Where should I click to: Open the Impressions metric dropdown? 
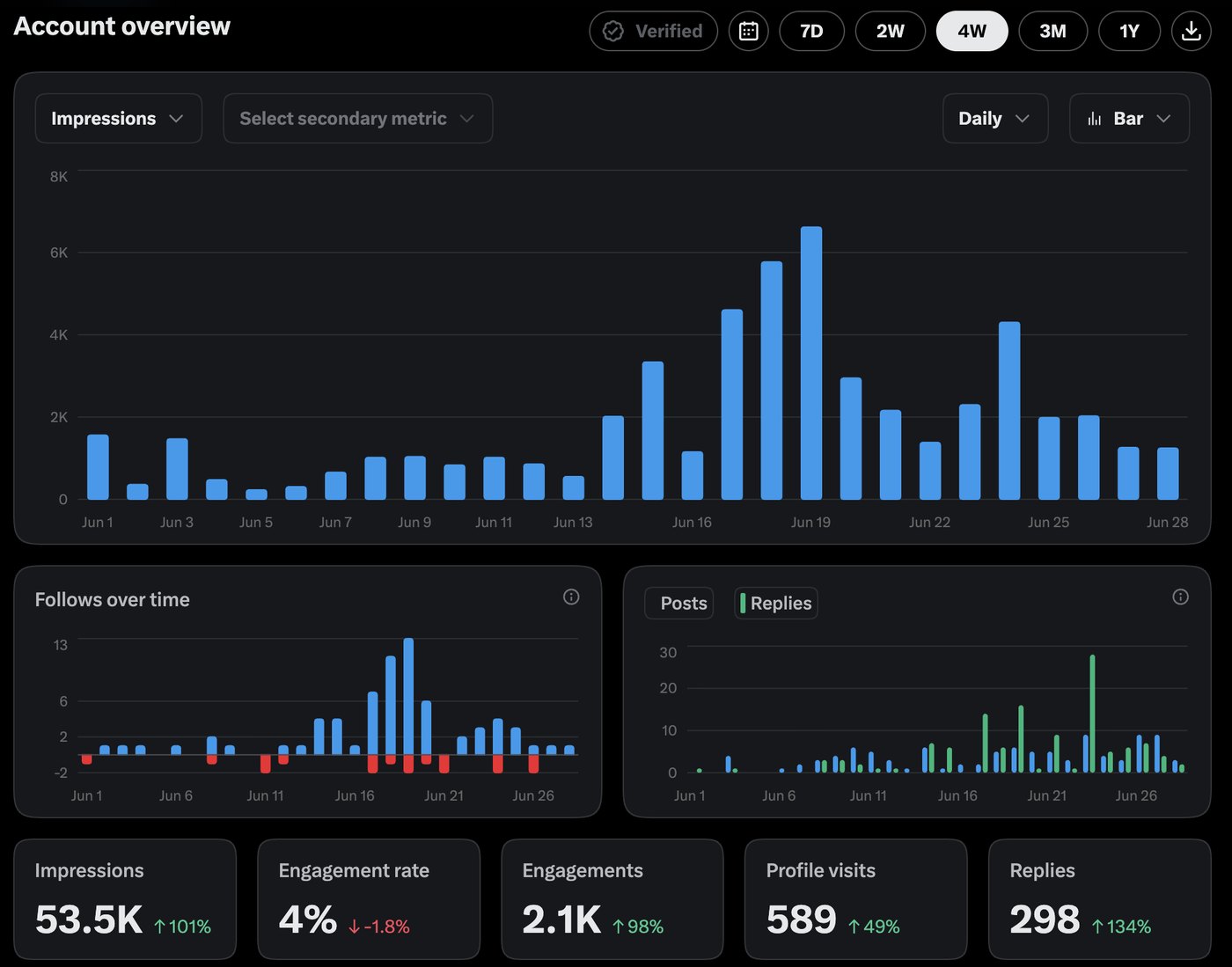click(119, 119)
